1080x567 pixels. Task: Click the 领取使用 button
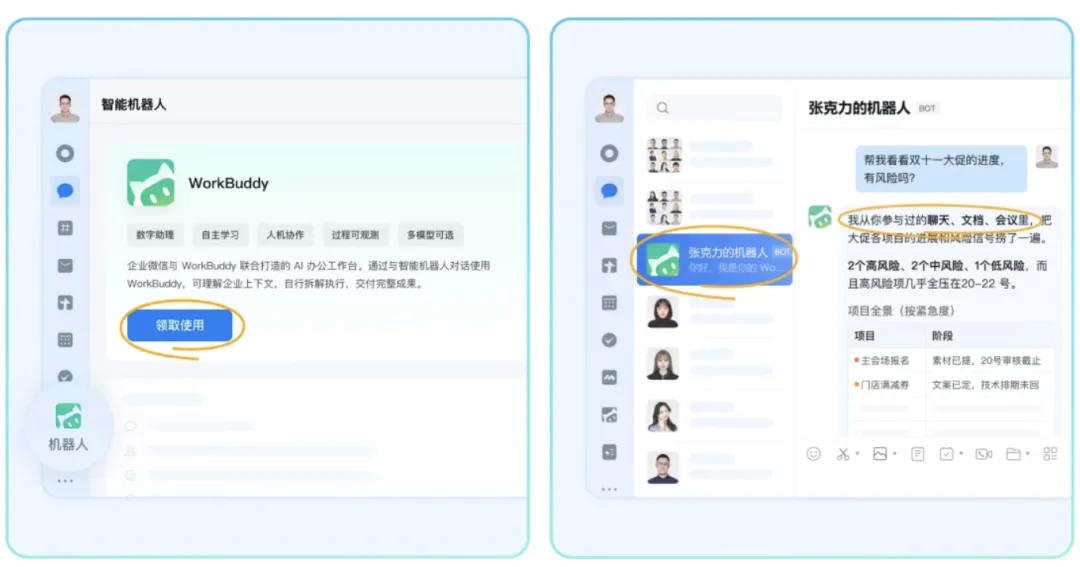[180, 325]
